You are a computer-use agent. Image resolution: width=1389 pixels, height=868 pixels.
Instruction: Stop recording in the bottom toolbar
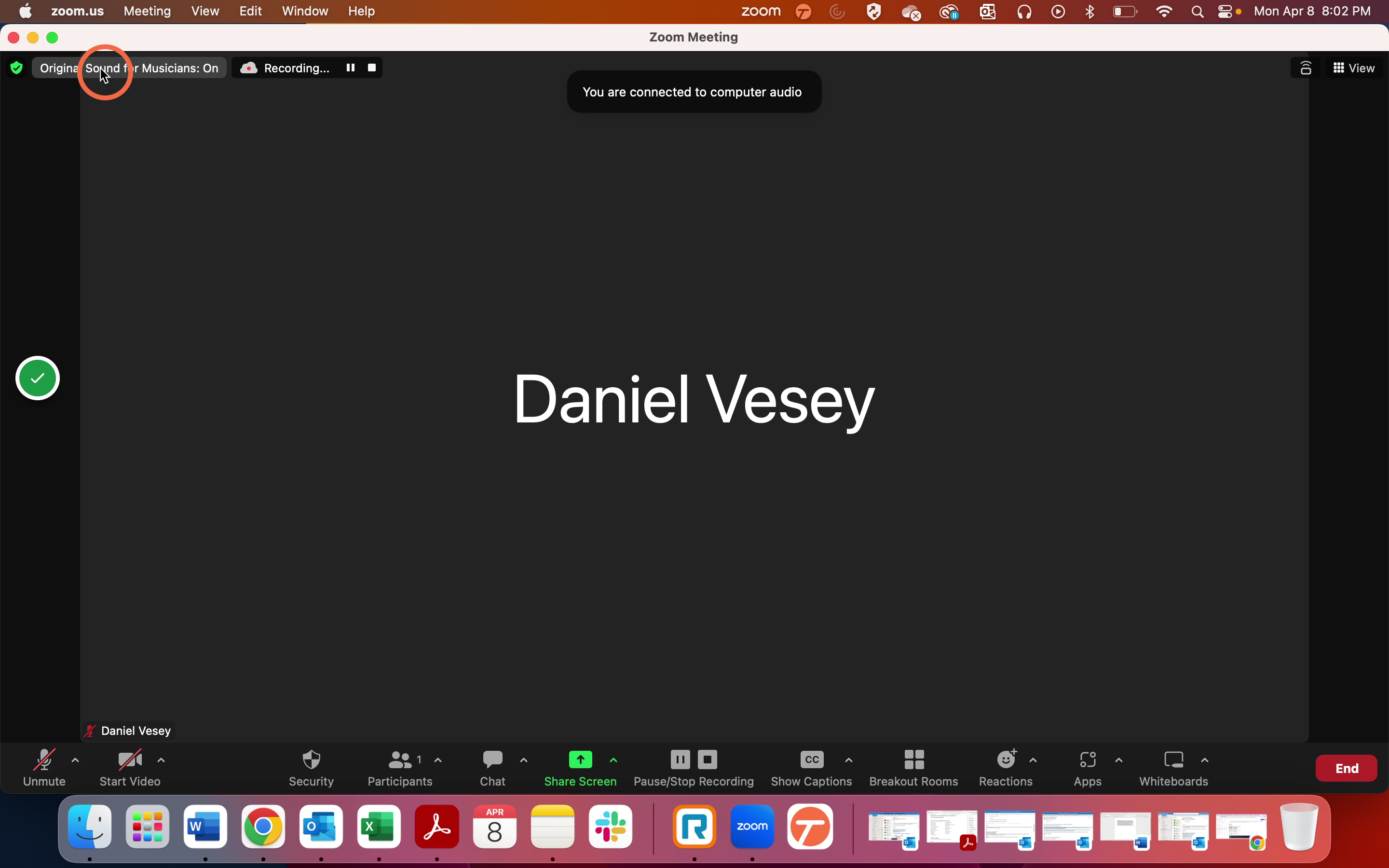point(708,759)
